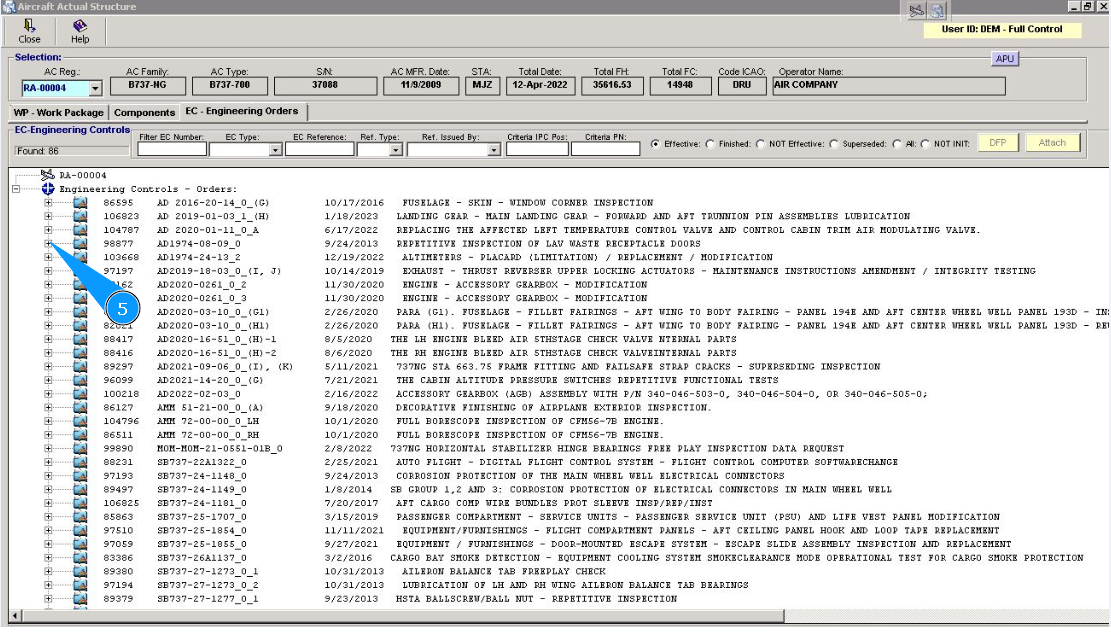Screen dimensions: 1111x633
Task: Click the document icon beside the airplane icon
Action: 937,11
